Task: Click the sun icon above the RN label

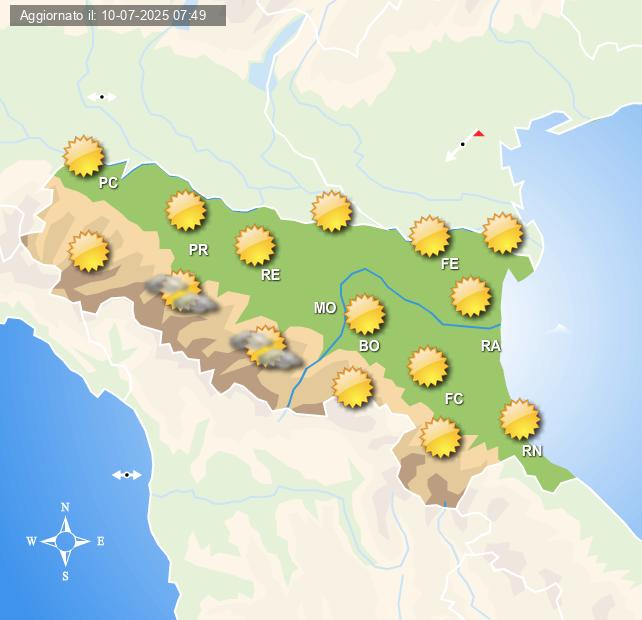Action: (520, 419)
